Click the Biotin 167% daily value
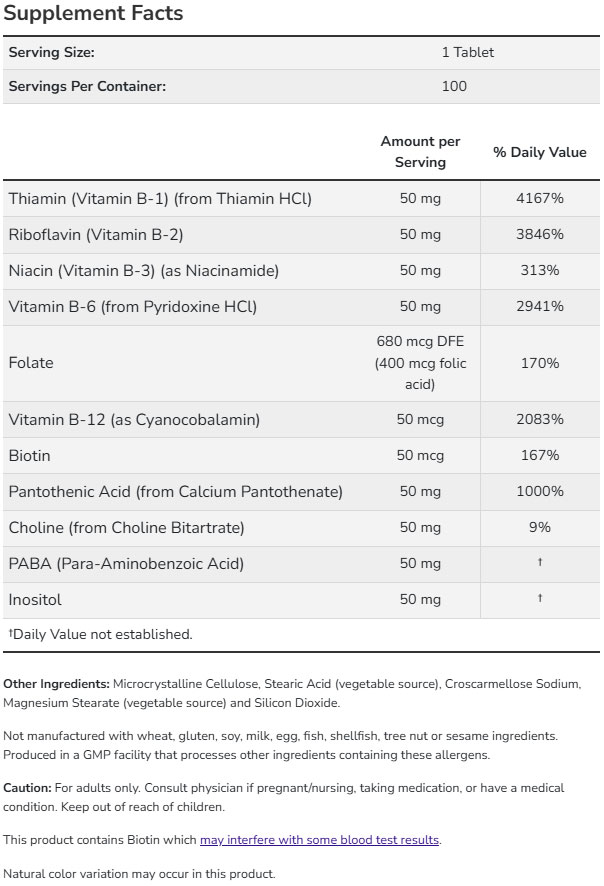 click(540, 456)
